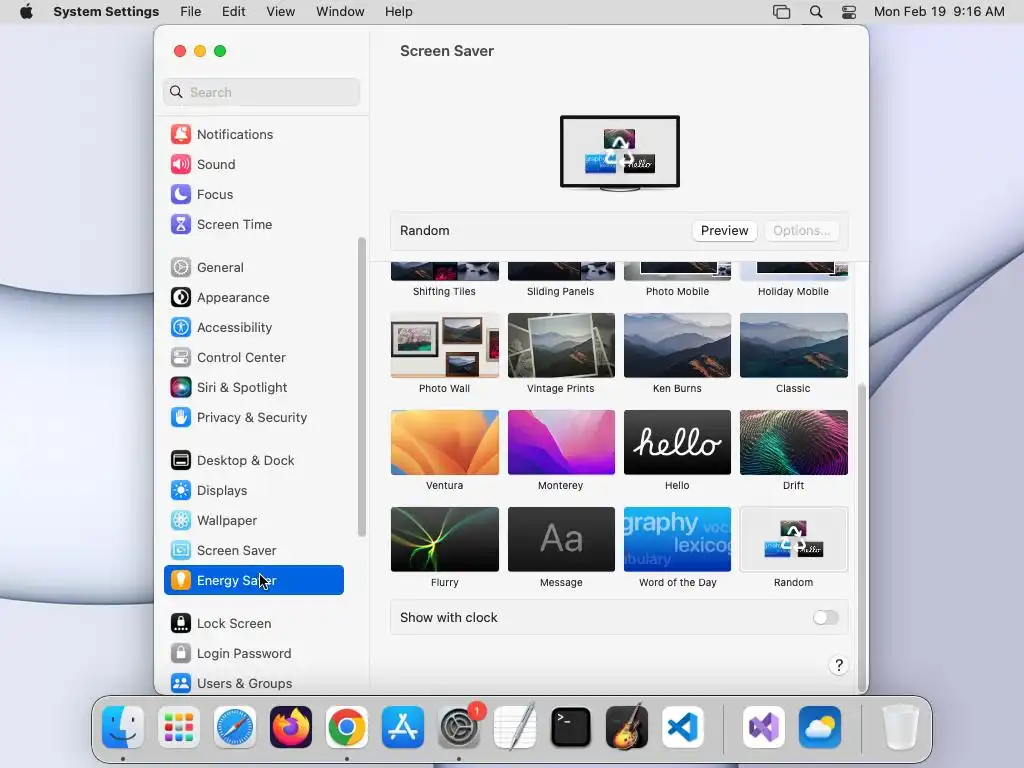Open Launchpad from the Dock
Screen dimensions: 1024x768
179,728
